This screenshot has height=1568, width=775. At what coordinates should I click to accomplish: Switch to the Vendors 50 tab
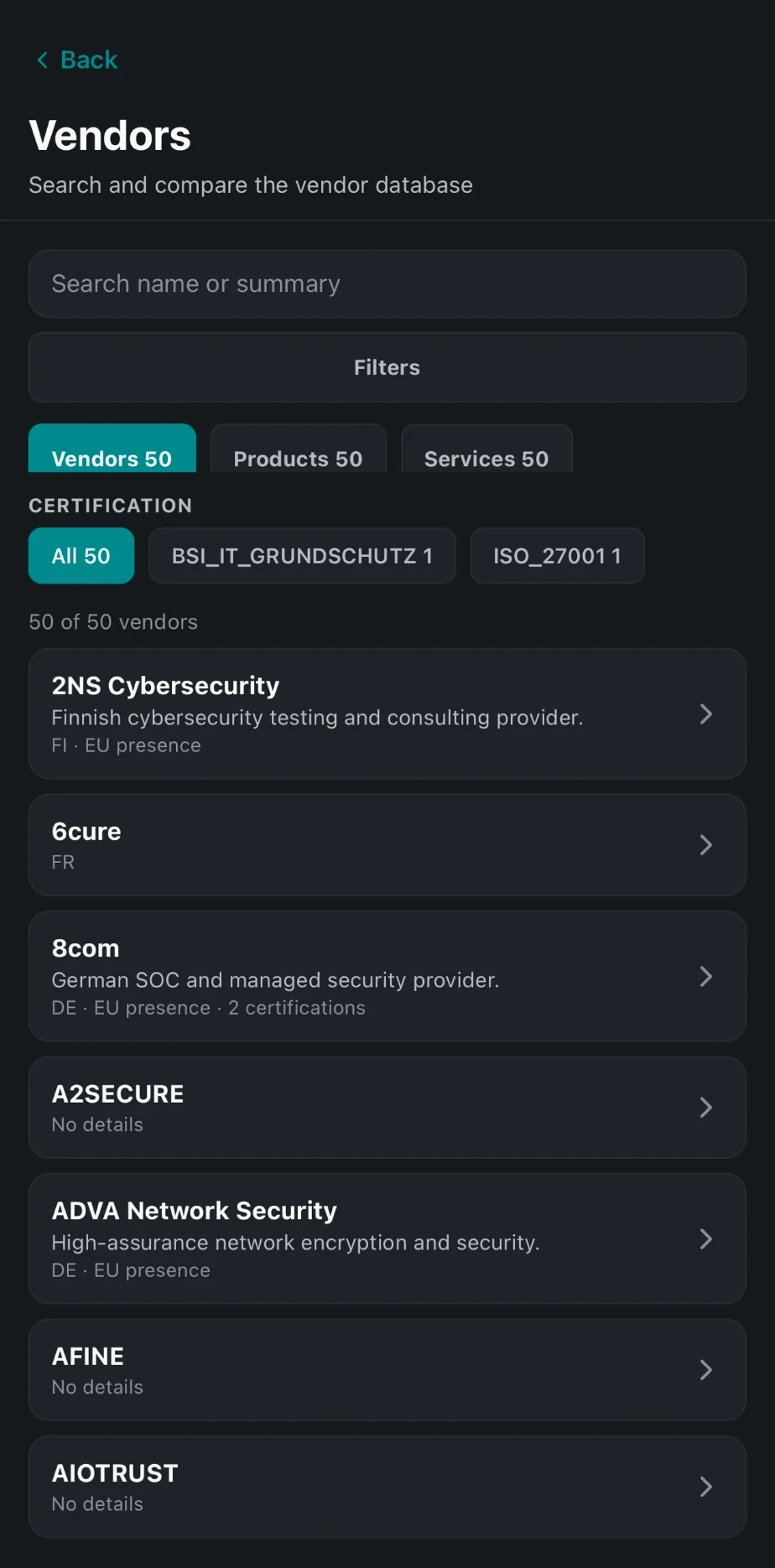[x=112, y=449]
